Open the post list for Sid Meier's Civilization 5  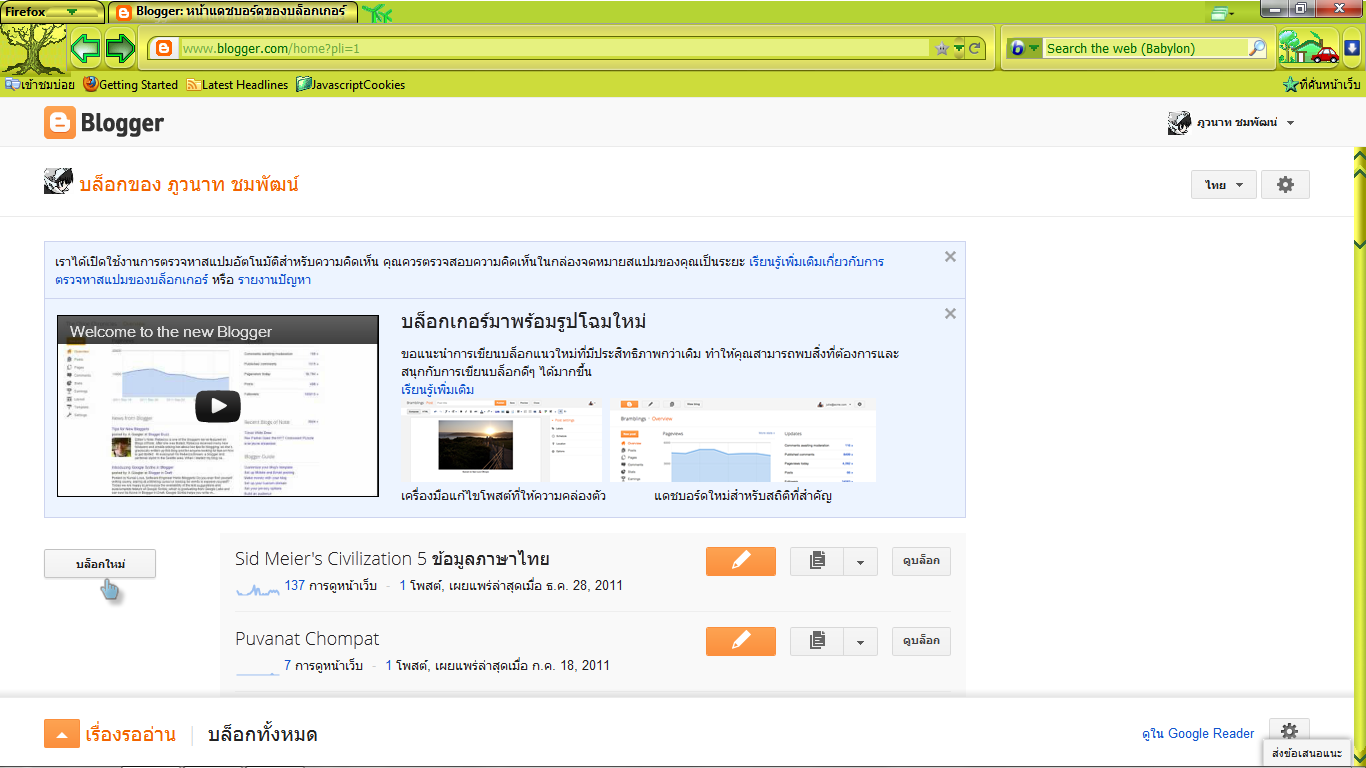click(817, 561)
